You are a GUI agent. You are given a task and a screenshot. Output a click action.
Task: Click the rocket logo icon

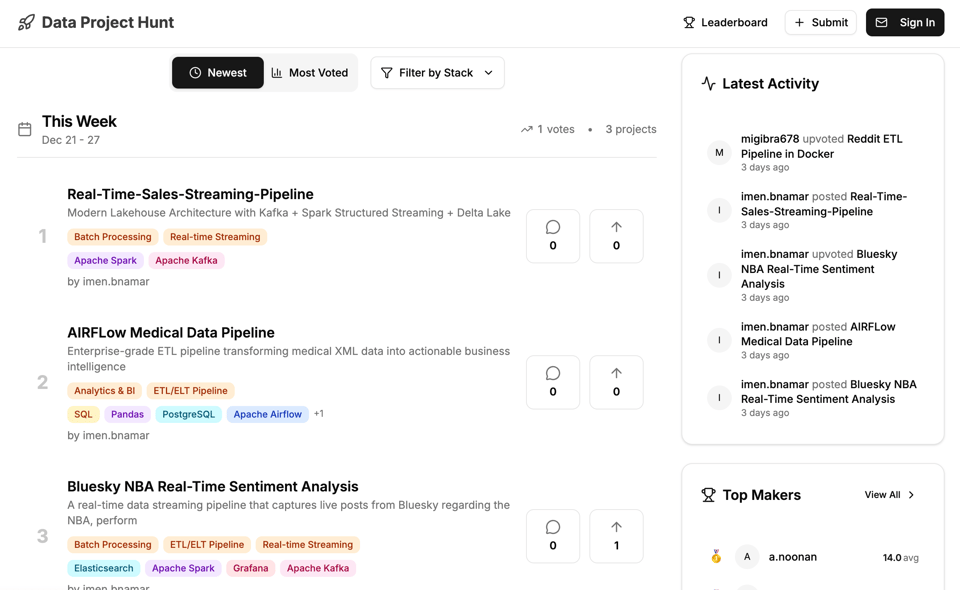coord(26,22)
